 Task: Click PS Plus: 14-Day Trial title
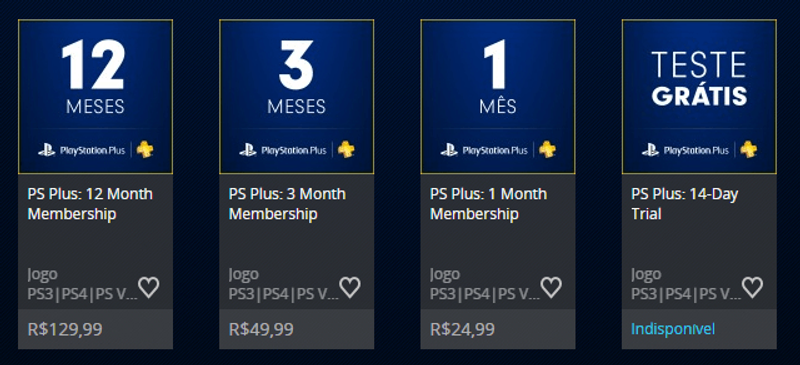(x=685, y=204)
